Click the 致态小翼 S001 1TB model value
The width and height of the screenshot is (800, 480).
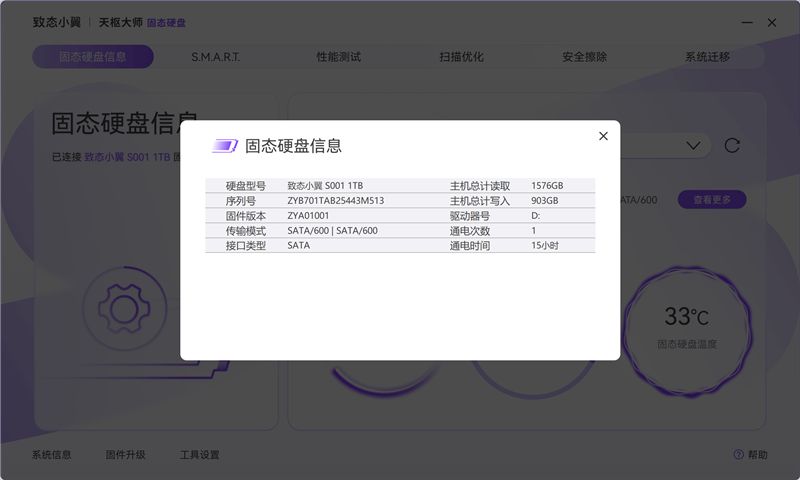[325, 186]
